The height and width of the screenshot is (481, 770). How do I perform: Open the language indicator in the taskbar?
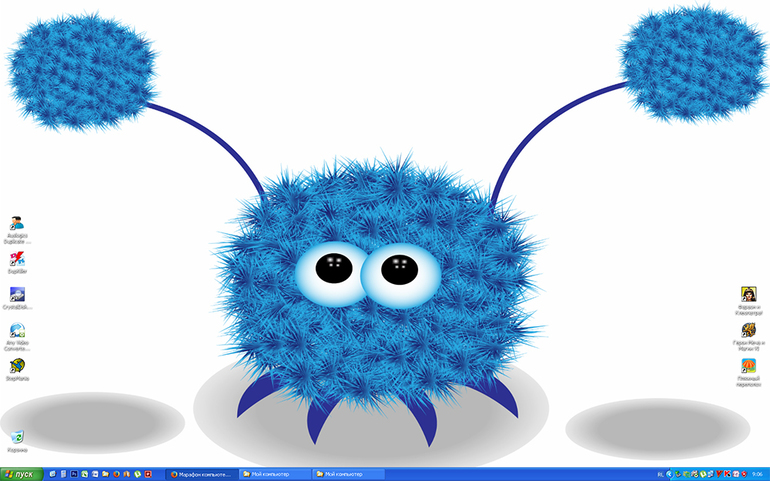coord(660,474)
